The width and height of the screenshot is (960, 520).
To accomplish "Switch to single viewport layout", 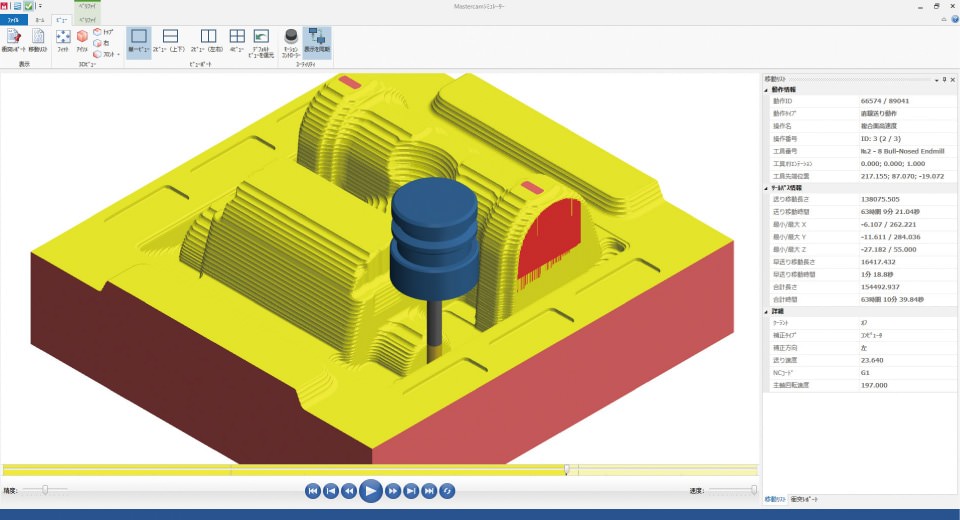I will pyautogui.click(x=139, y=37).
